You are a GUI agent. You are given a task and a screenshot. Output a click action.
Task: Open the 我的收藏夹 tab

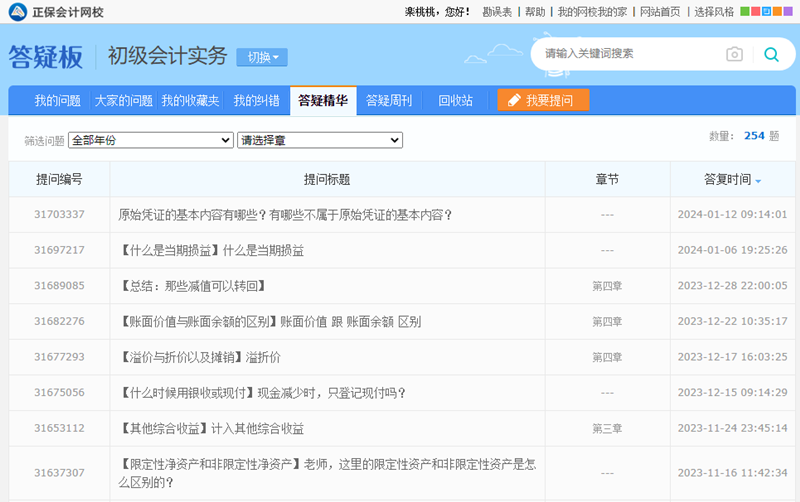pos(190,100)
